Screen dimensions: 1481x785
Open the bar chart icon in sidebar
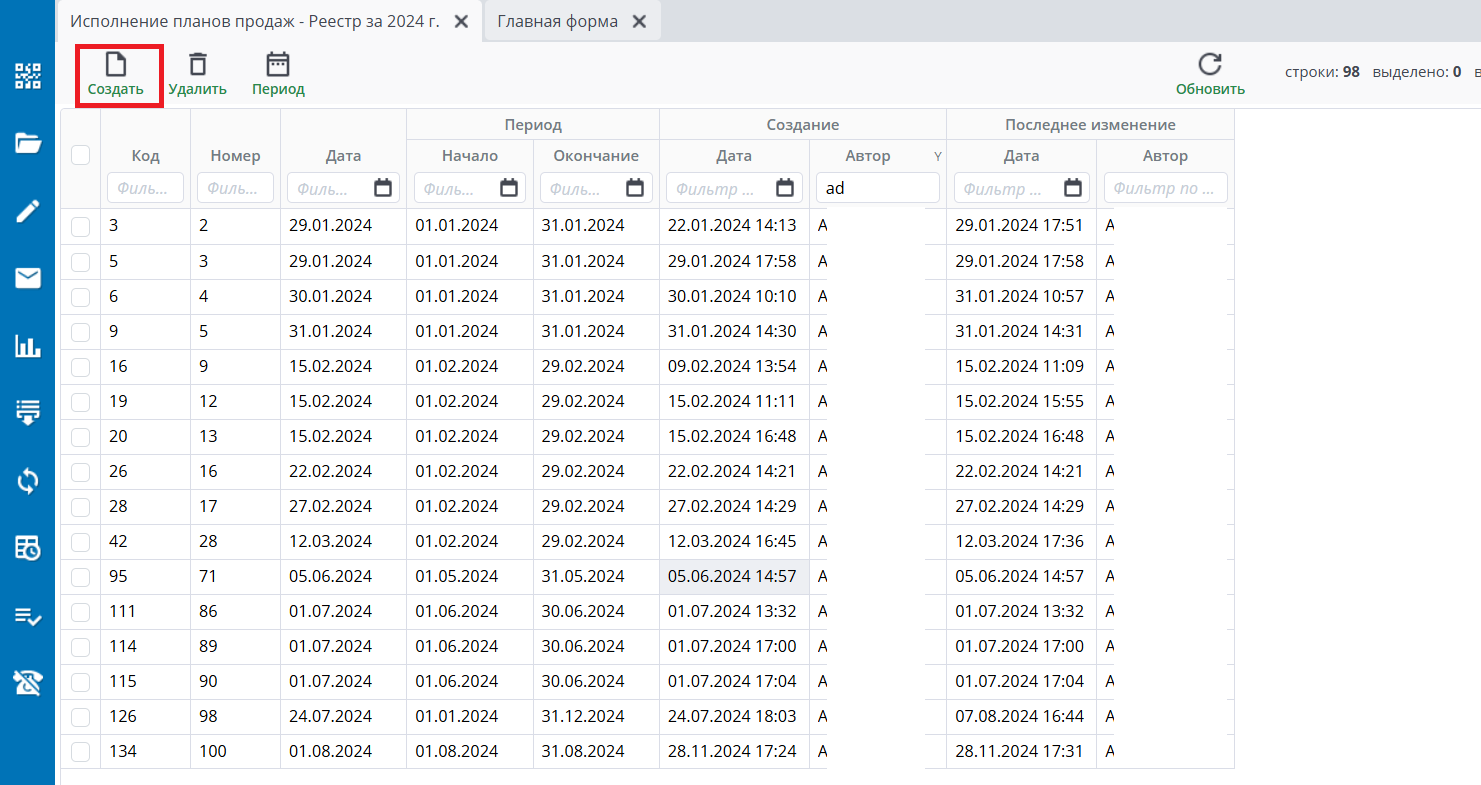coord(27,346)
